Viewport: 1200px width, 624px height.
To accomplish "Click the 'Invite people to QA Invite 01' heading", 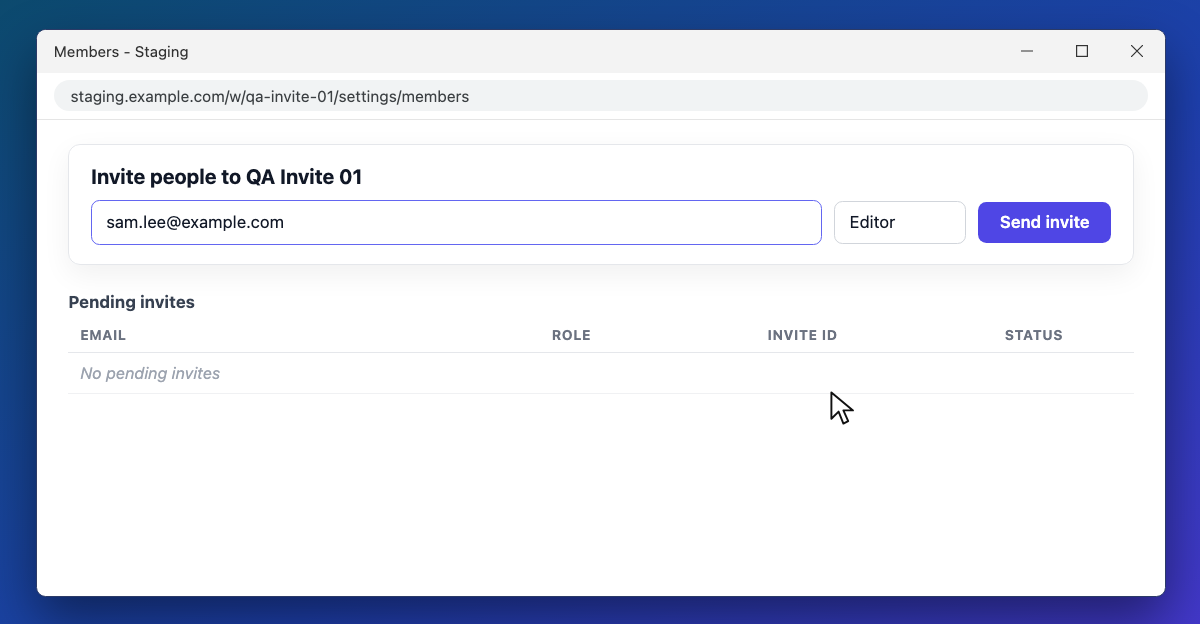I will pyautogui.click(x=226, y=177).
